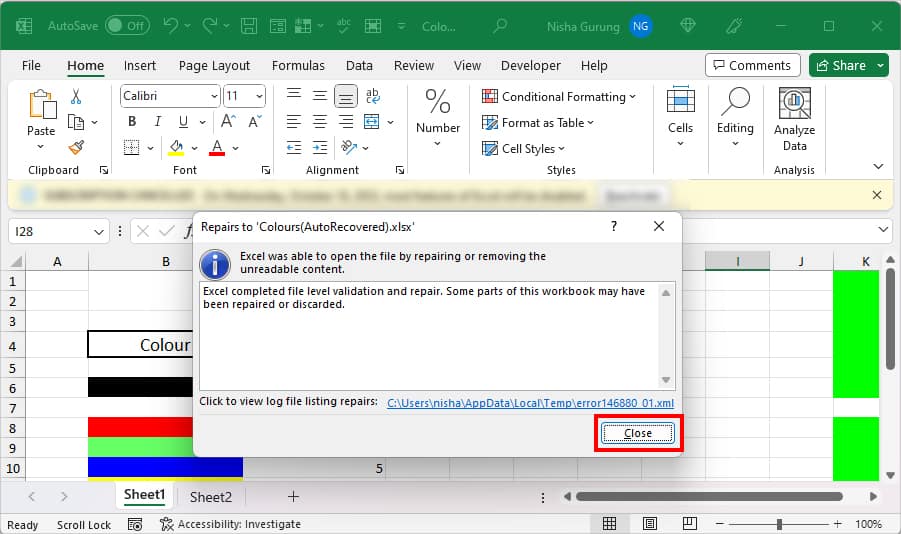Click the Undo arrow icon
The height and width of the screenshot is (534, 901).
pyautogui.click(x=171, y=25)
